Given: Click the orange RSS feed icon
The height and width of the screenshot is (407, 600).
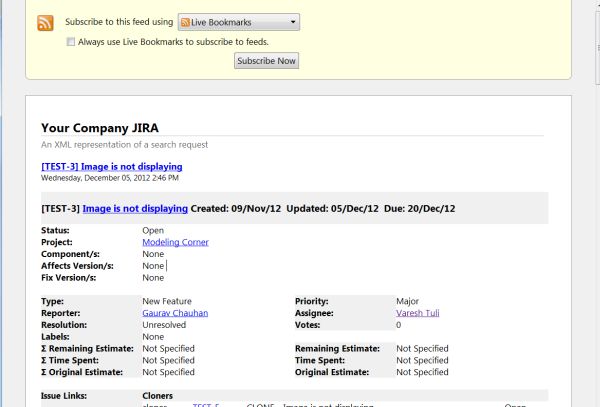Looking at the screenshot, I should tap(45, 23).
